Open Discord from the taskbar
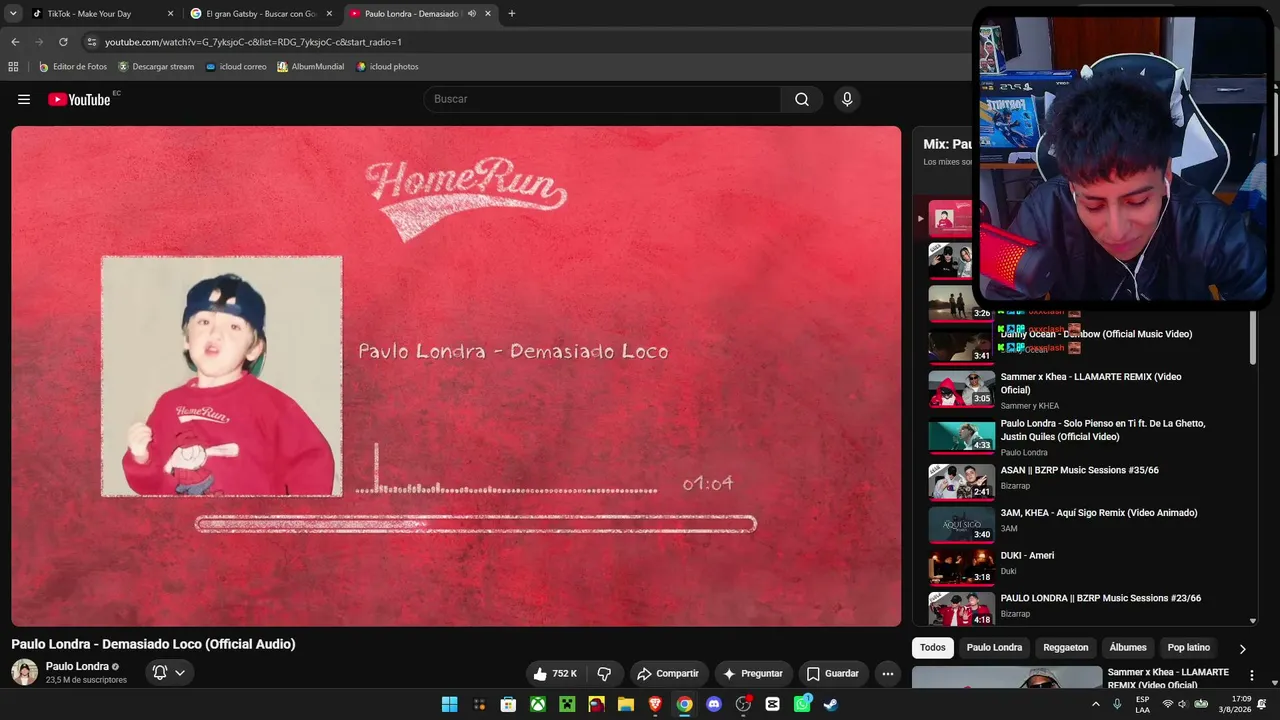The image size is (1280, 720). (714, 704)
